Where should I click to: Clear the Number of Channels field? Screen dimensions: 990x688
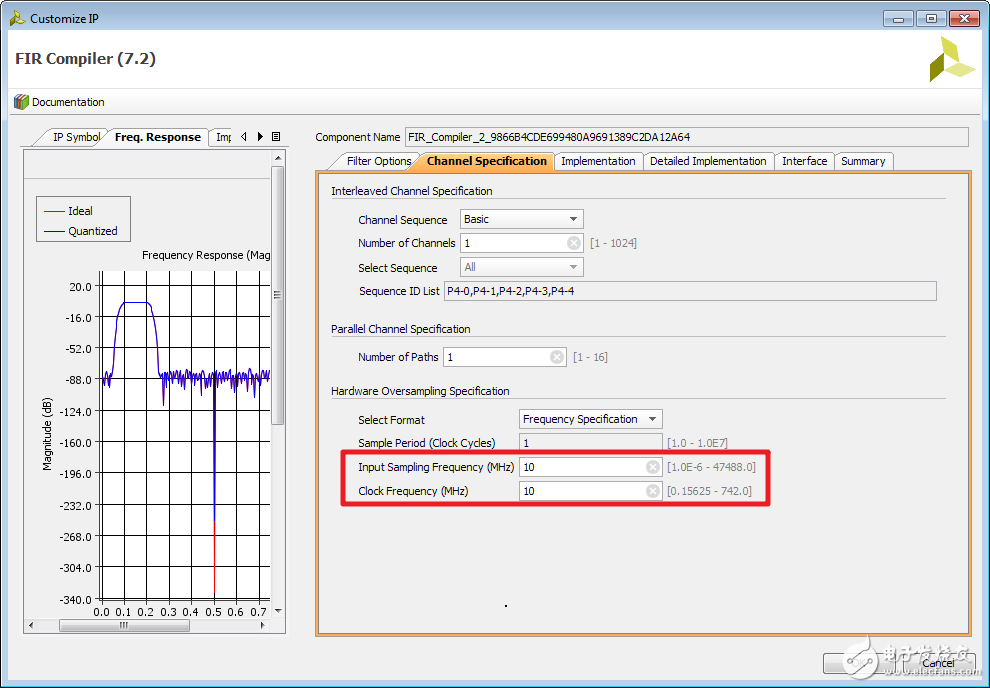(574, 243)
